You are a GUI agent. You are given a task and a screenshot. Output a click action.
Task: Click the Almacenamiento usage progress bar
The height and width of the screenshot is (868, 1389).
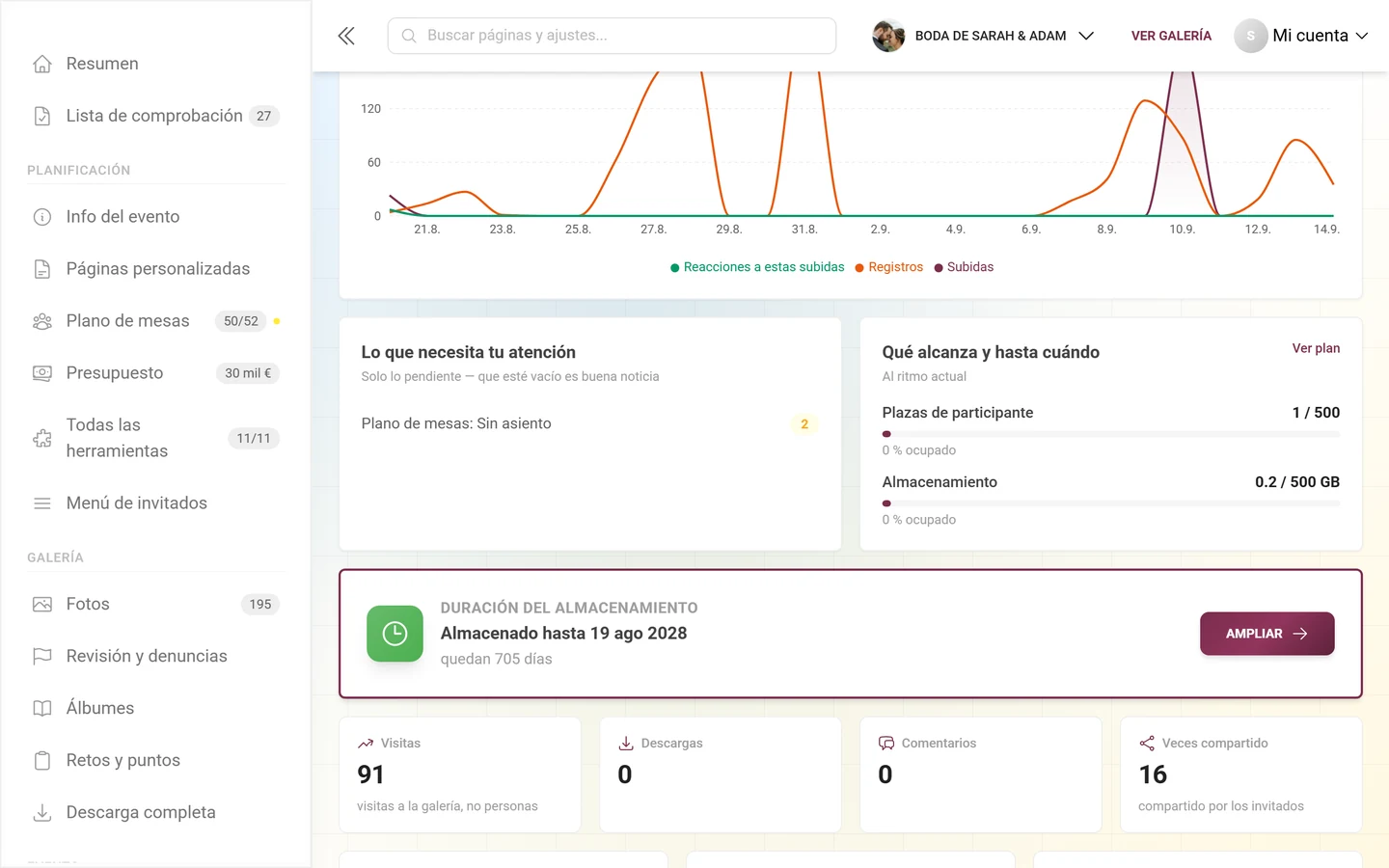coord(1110,503)
